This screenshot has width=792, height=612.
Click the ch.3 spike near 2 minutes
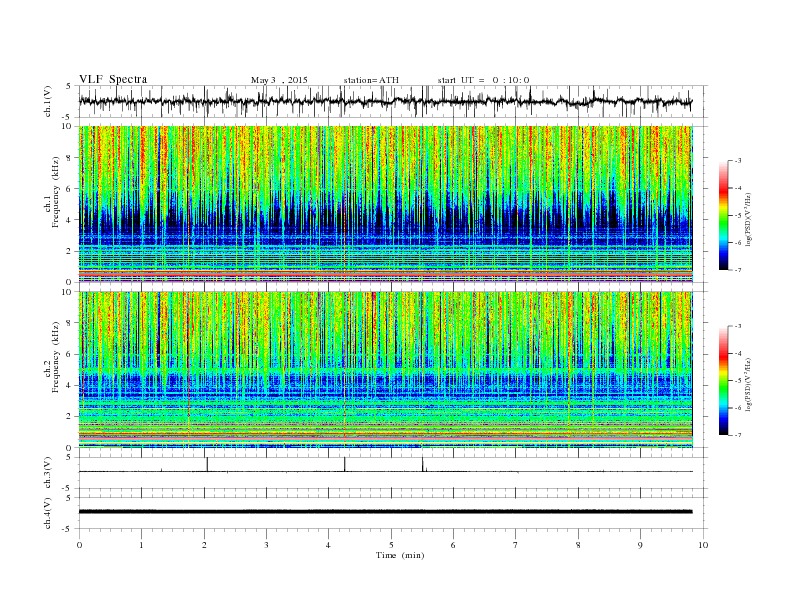coord(207,465)
